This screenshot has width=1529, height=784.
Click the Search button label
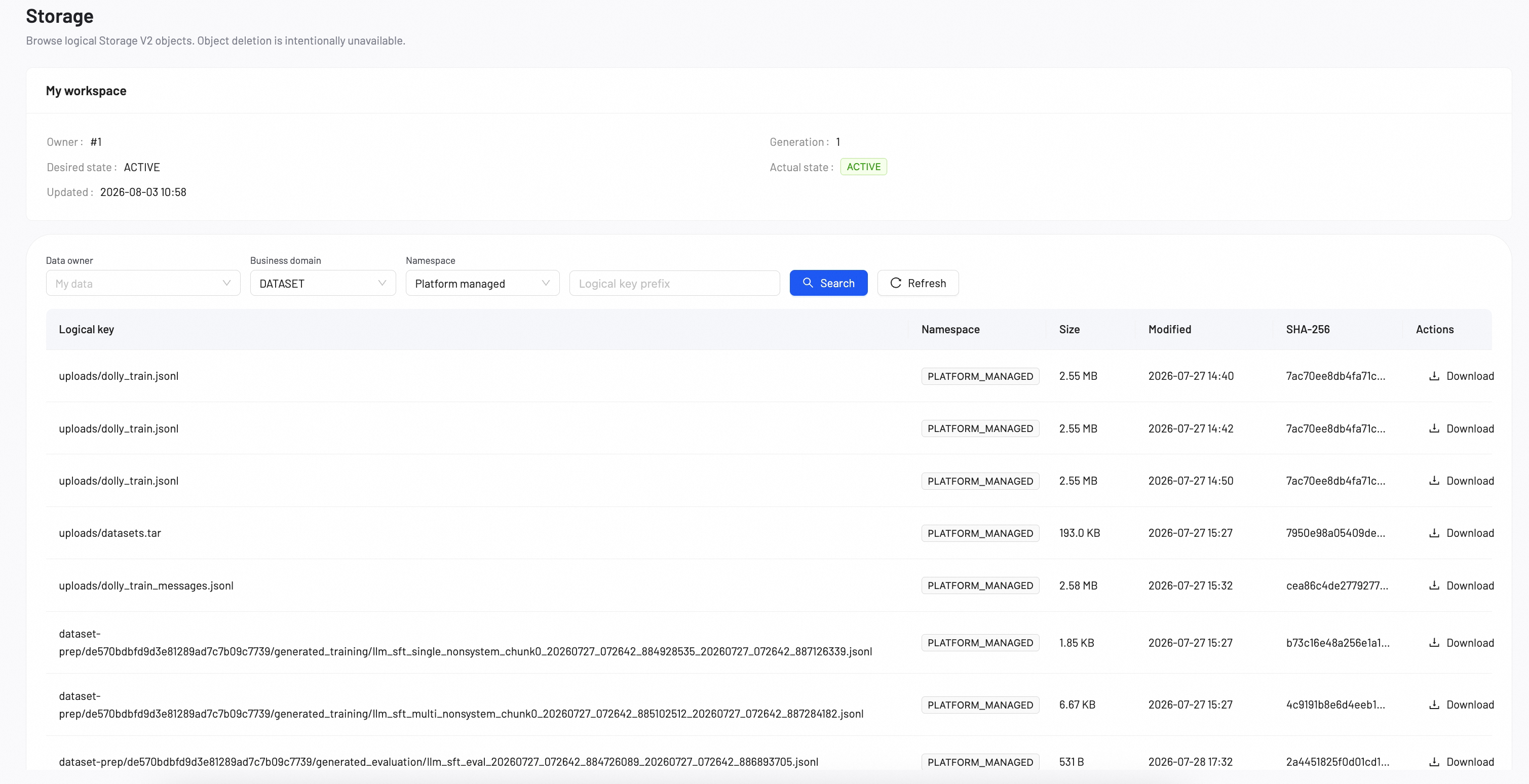pos(837,283)
